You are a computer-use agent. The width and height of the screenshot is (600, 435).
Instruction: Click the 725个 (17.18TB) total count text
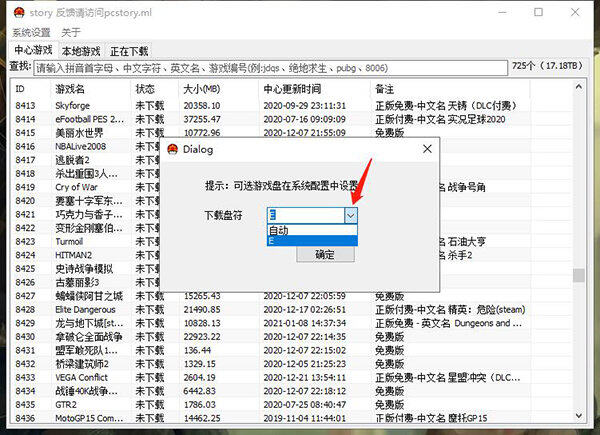547,66
